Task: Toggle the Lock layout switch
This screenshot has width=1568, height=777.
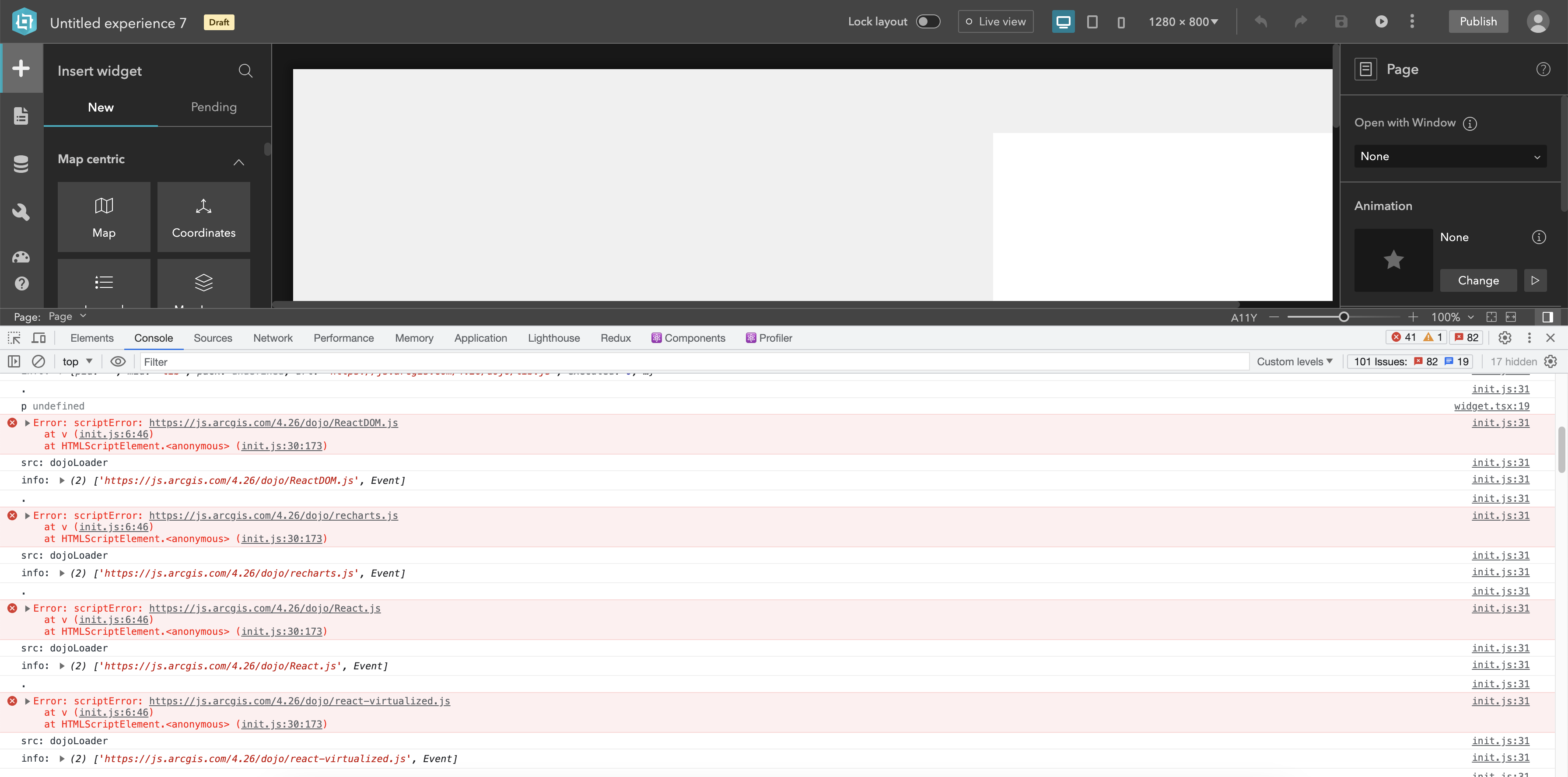Action: 927,22
